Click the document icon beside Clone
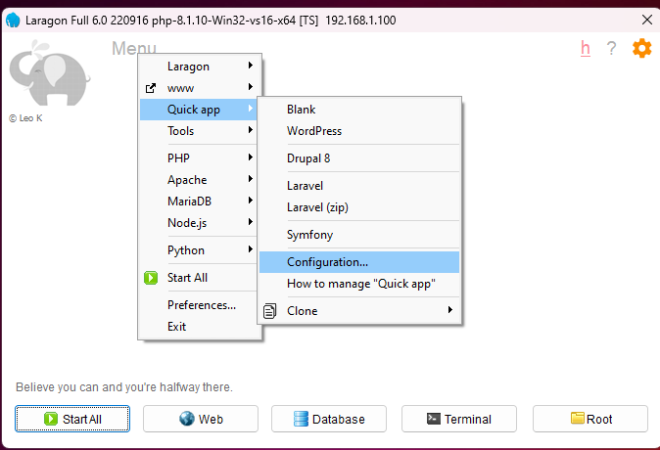The image size is (660, 450). [x=270, y=311]
